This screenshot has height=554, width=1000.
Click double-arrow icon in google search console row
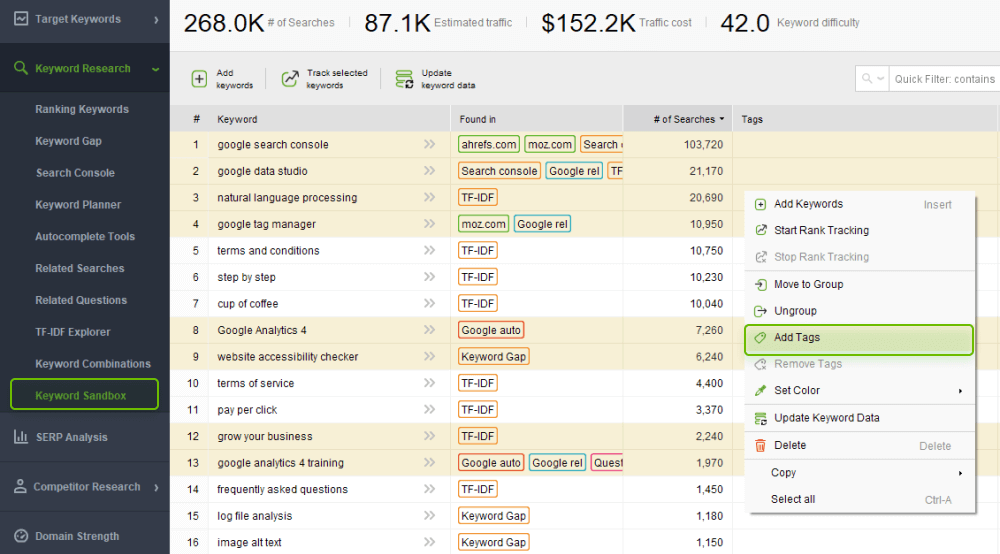click(430, 145)
